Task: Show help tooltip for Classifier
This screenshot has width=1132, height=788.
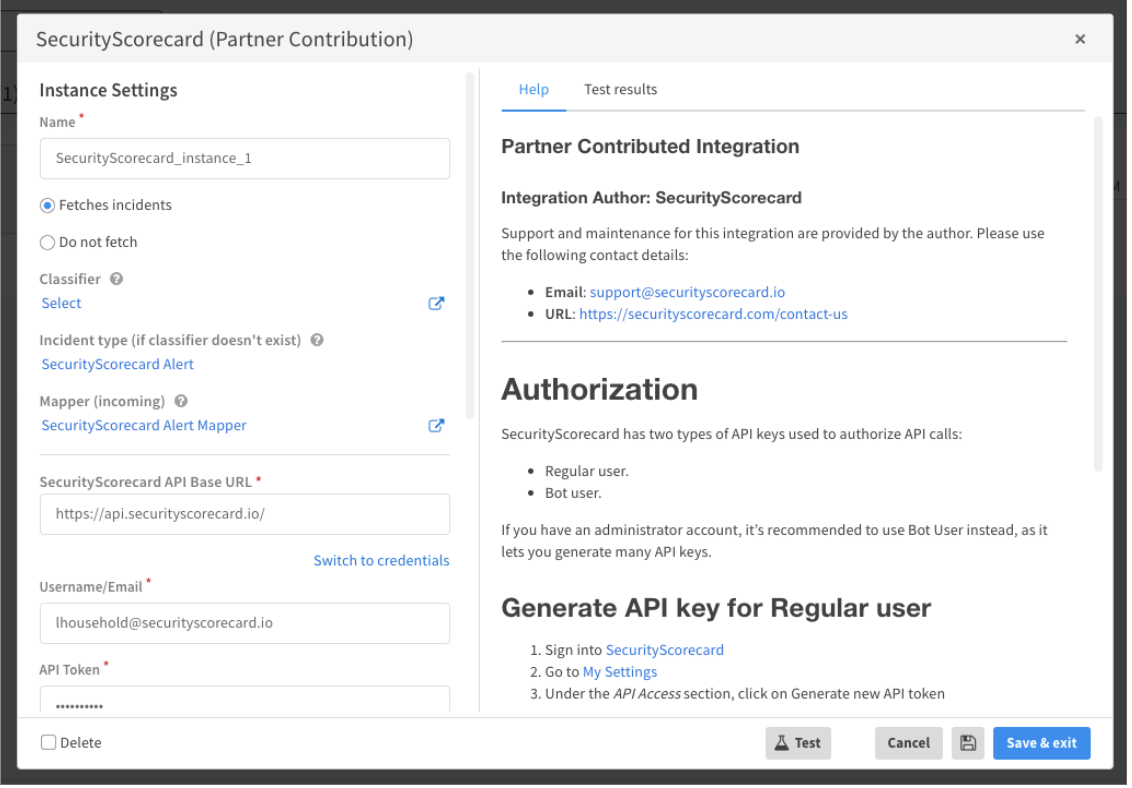Action: [116, 280]
